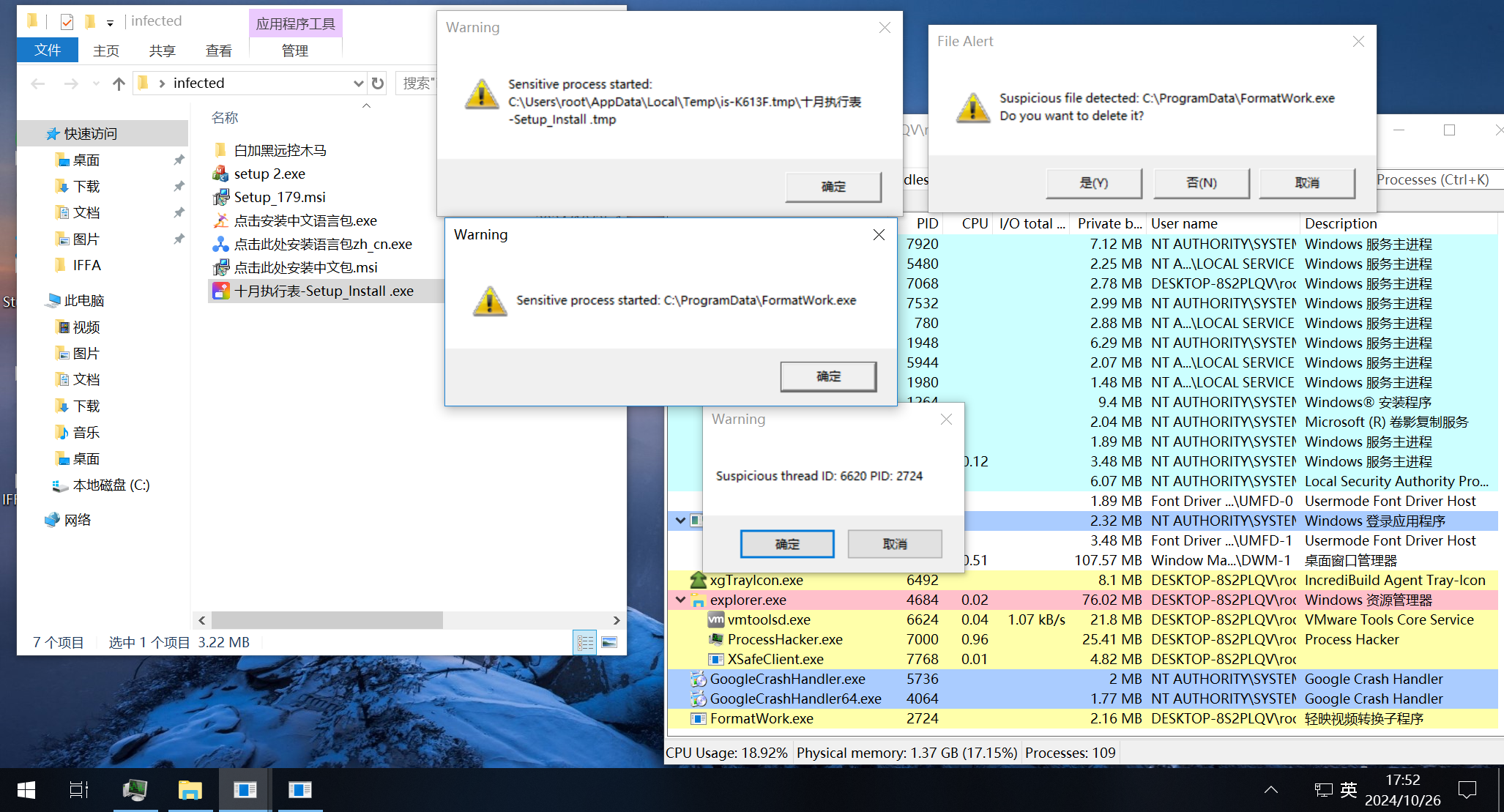Screen dimensions: 1504x812
Task: Refresh the infected folder view
Action: click(378, 83)
